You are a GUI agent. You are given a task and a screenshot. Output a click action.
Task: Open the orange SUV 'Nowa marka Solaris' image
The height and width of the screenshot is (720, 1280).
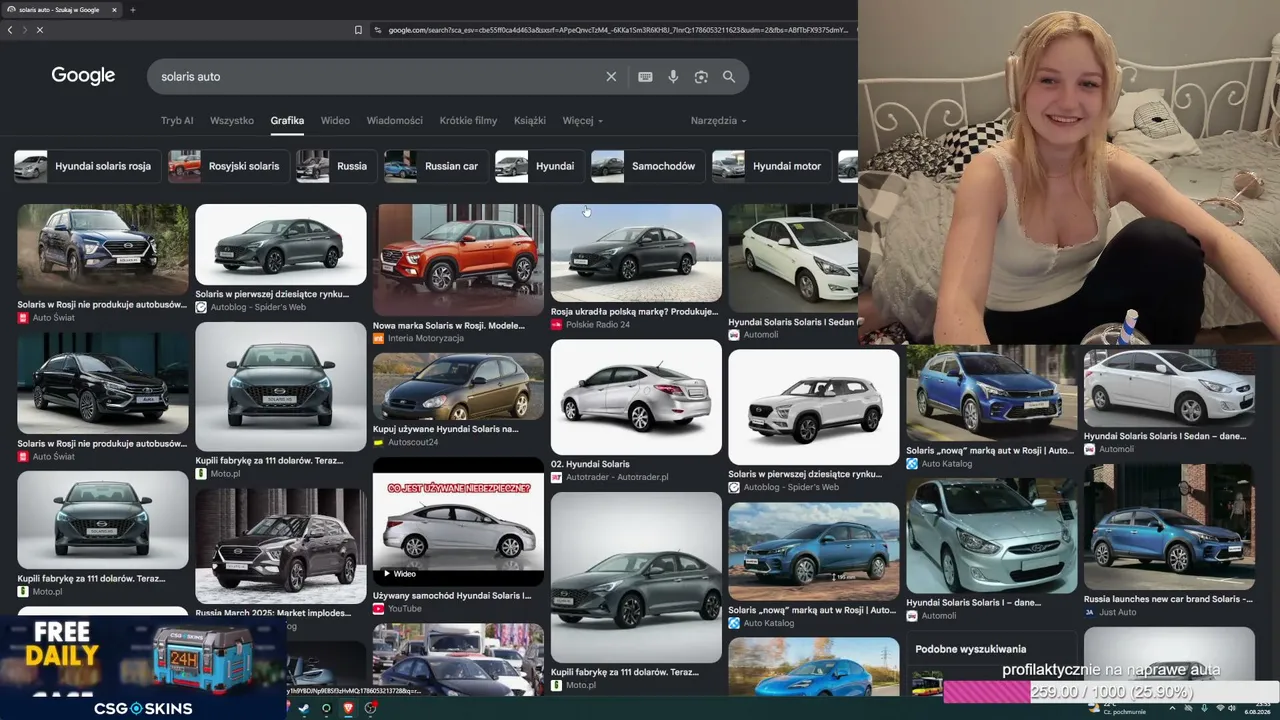click(x=458, y=260)
